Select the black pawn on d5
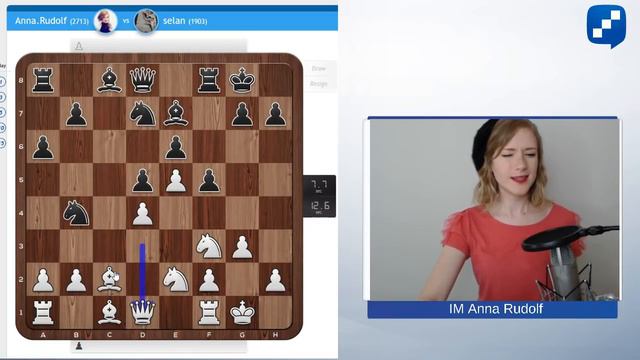Image resolution: width=640 pixels, height=360 pixels. 142,180
